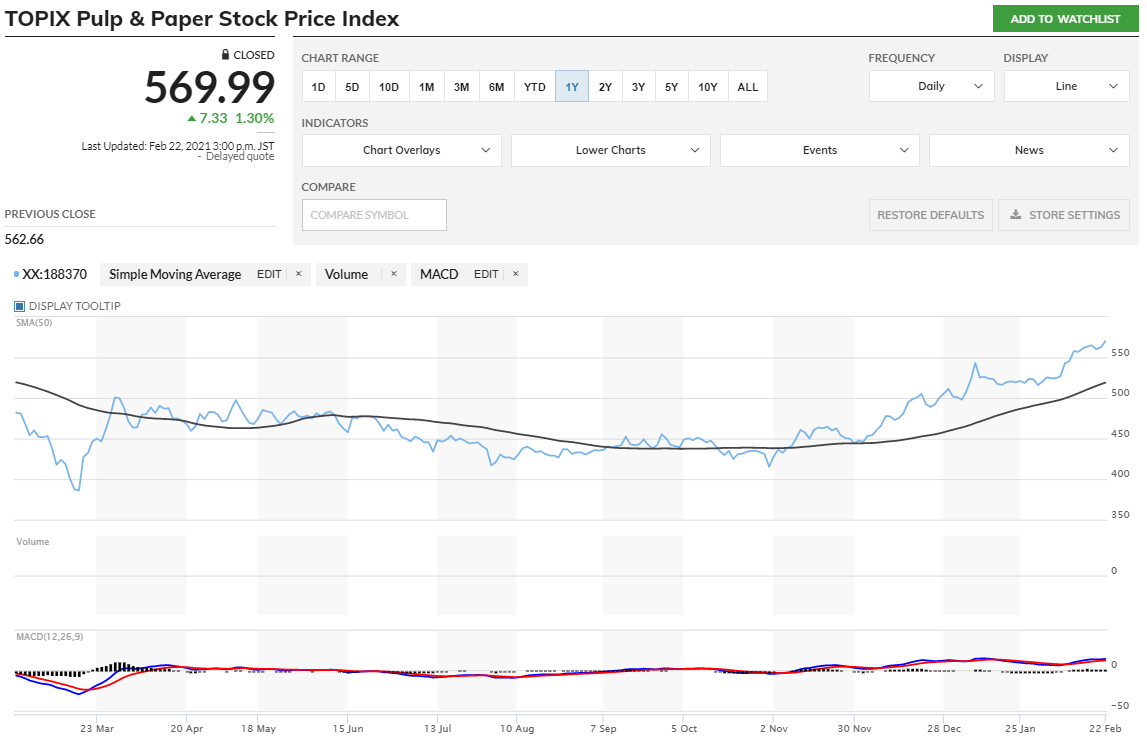Image resolution: width=1147 pixels, height=747 pixels.
Task: Switch chart range to YTD
Action: click(x=535, y=87)
